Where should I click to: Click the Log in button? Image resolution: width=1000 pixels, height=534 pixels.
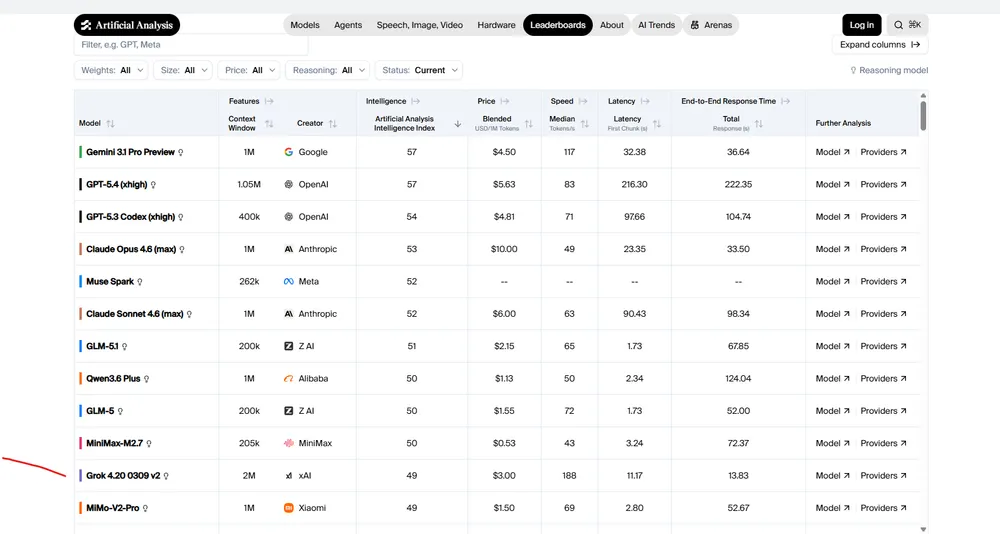click(861, 25)
